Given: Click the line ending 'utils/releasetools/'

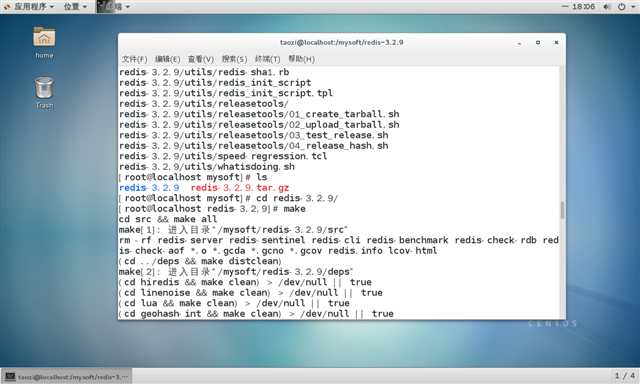Looking at the screenshot, I should (204, 104).
